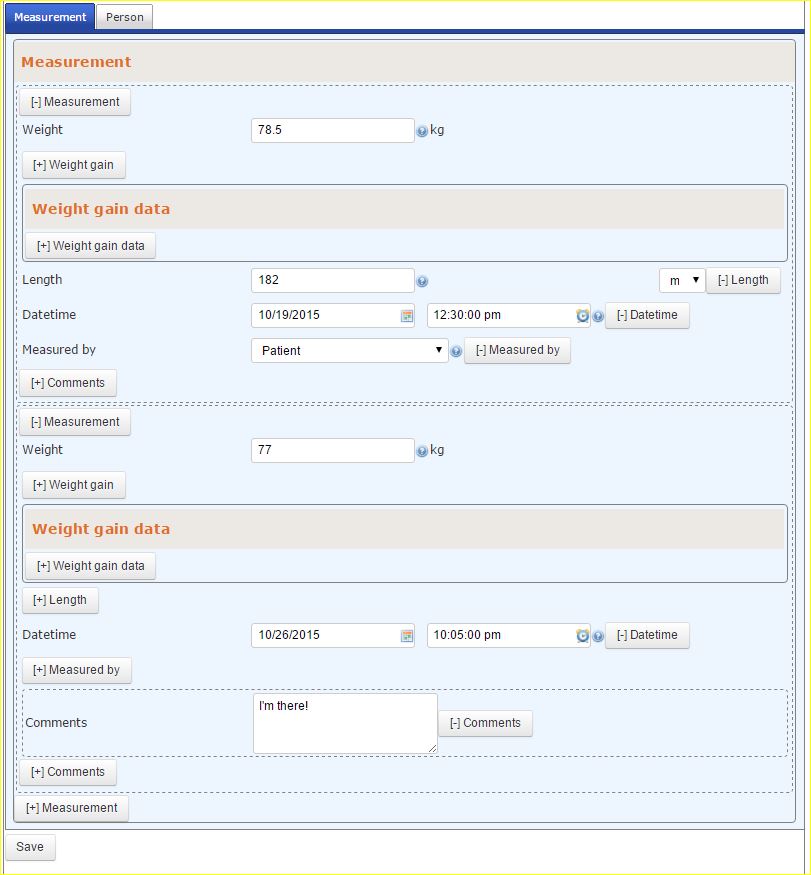This screenshot has height=875, width=811.
Task: Open the length unit dropdown showing m
Action: (x=681, y=281)
